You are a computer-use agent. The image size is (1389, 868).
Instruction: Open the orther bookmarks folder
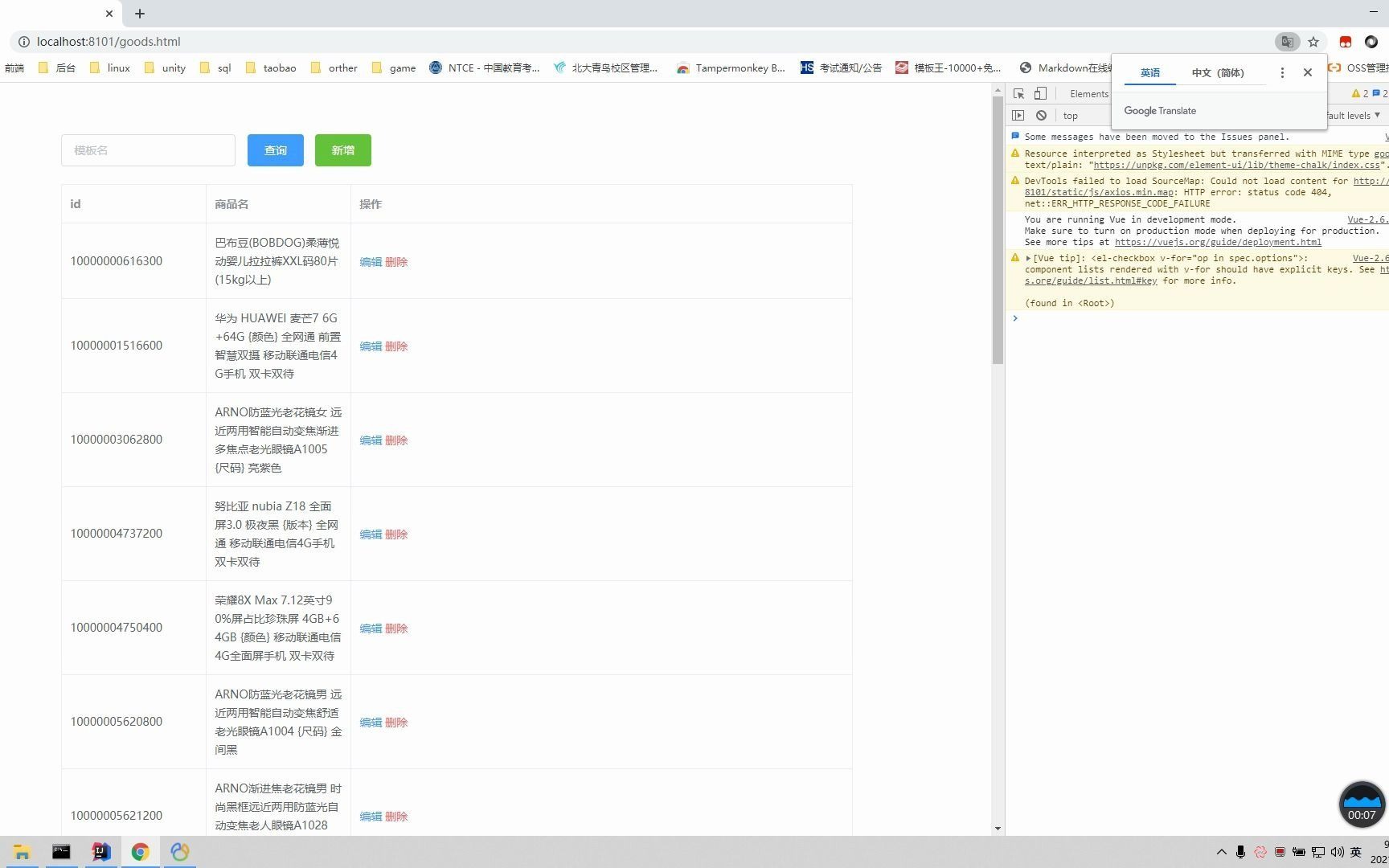(334, 68)
